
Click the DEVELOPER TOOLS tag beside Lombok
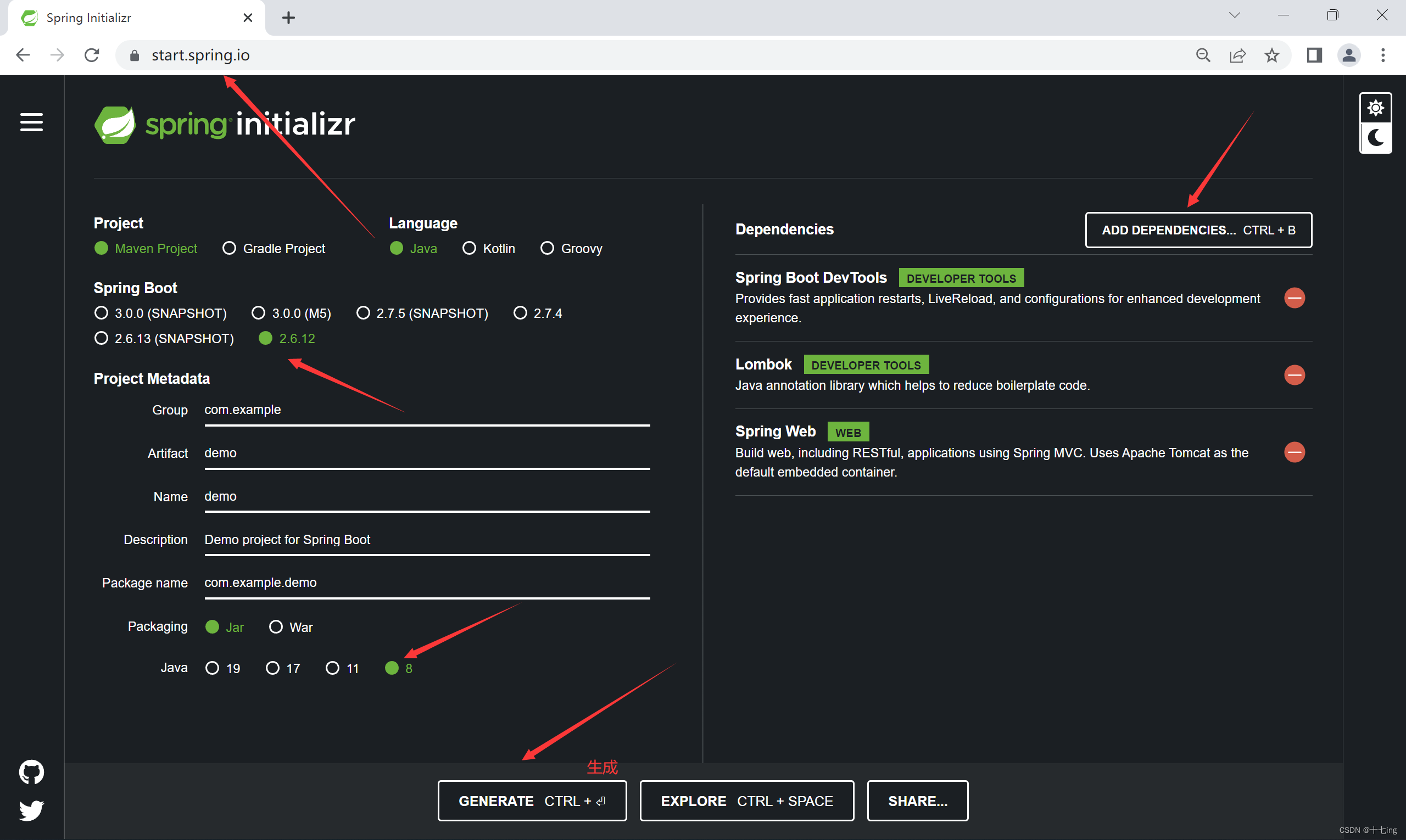[x=866, y=365]
